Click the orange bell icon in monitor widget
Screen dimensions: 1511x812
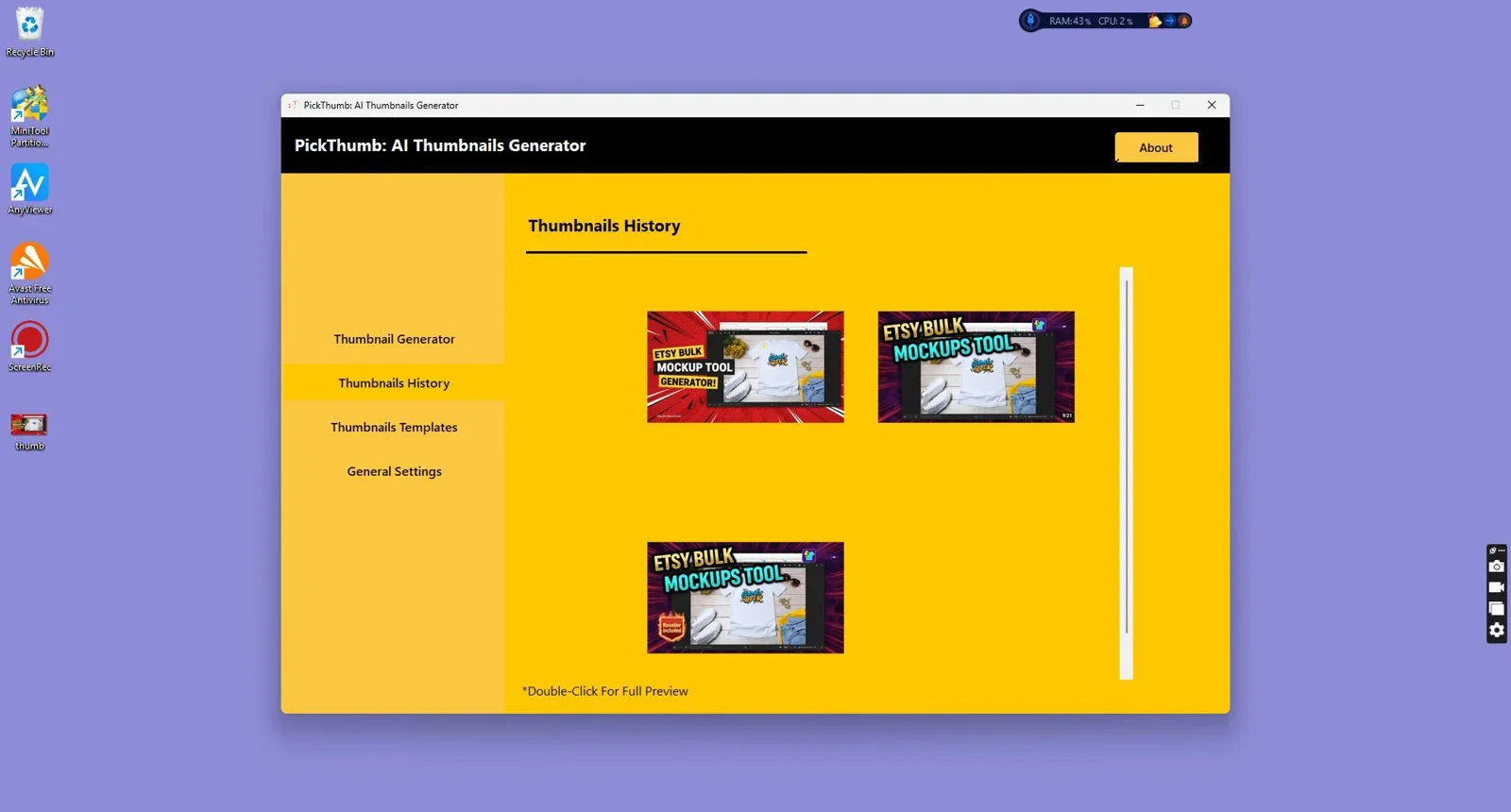click(x=1183, y=21)
